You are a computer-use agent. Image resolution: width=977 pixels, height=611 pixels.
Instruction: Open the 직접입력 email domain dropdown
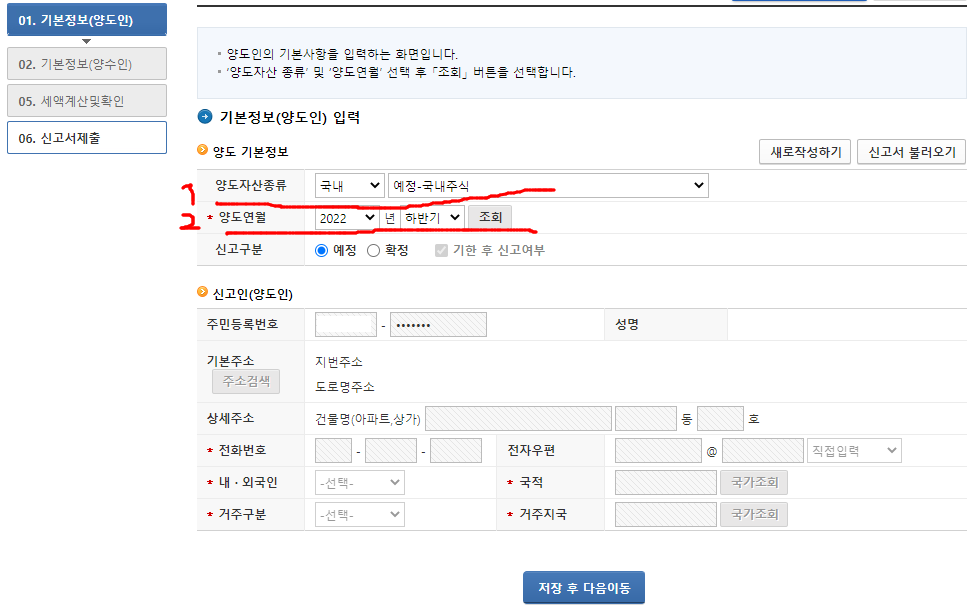(855, 450)
